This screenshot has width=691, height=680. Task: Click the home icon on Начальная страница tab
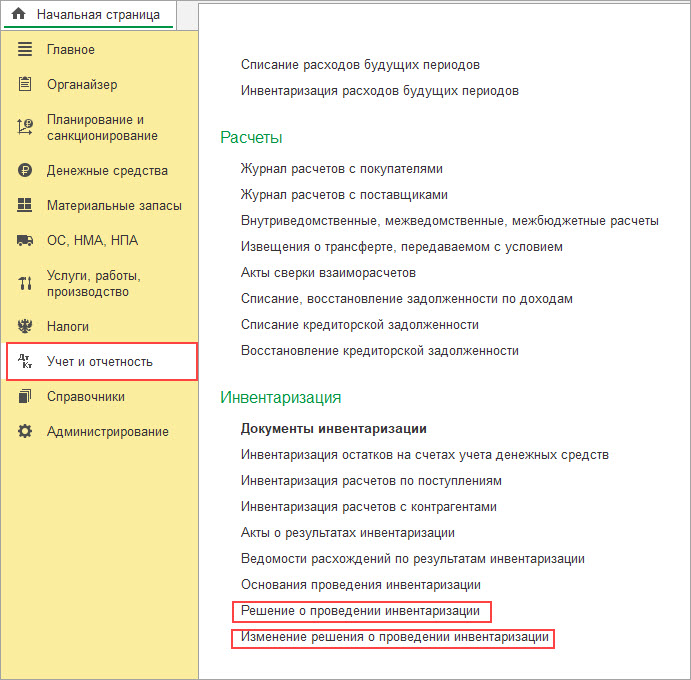coord(18,15)
